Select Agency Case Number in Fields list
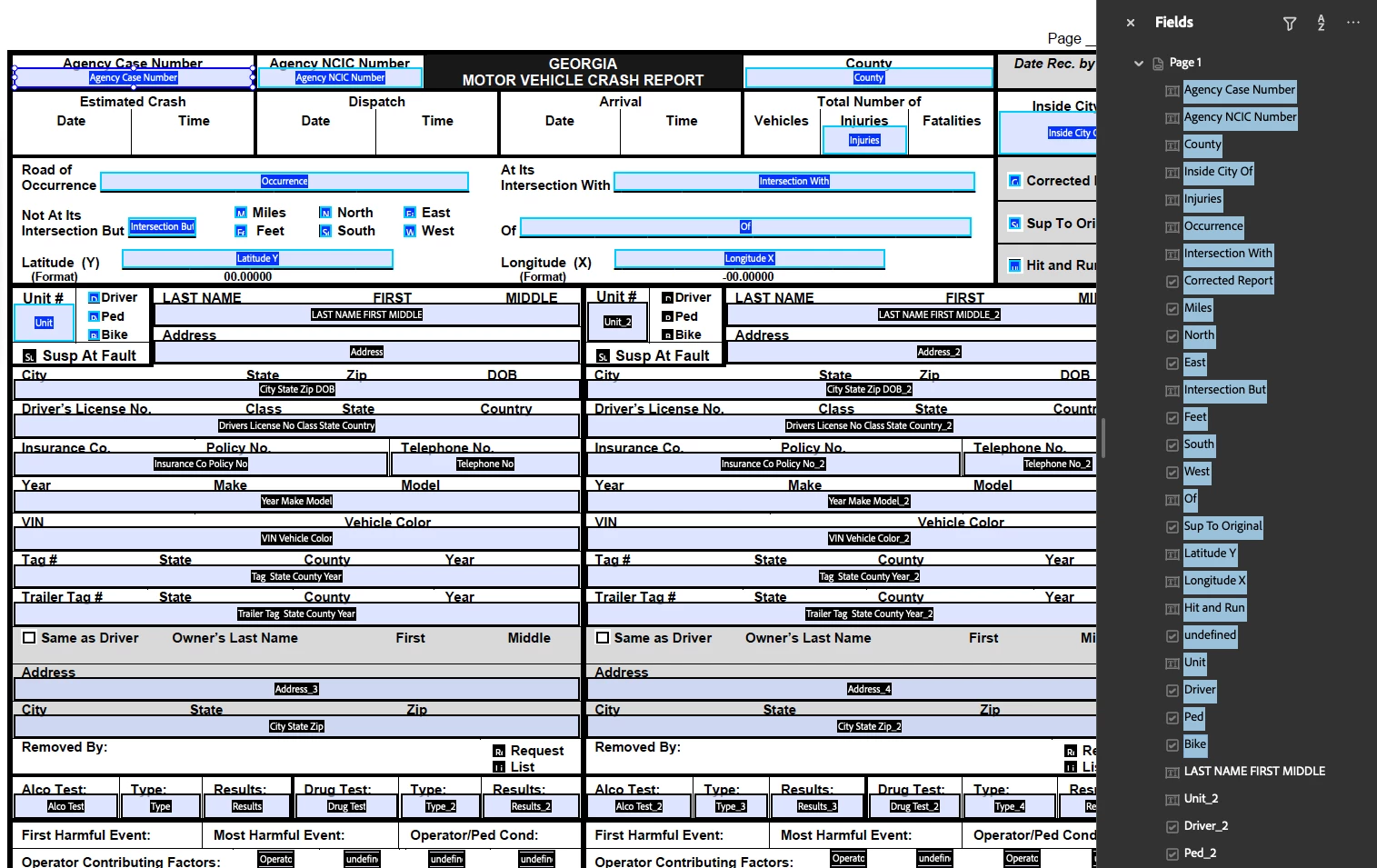The width and height of the screenshot is (1377, 868). [x=1239, y=90]
